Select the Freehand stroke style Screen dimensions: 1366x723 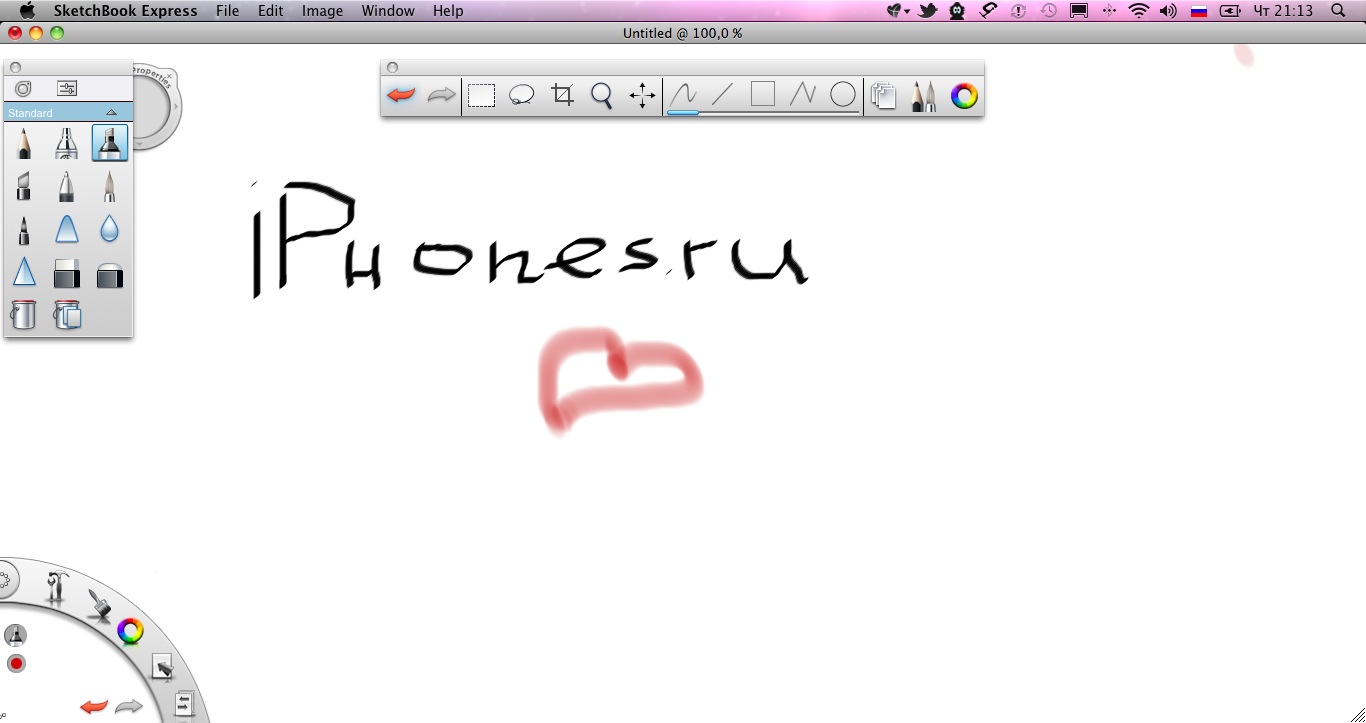pyautogui.click(x=683, y=95)
